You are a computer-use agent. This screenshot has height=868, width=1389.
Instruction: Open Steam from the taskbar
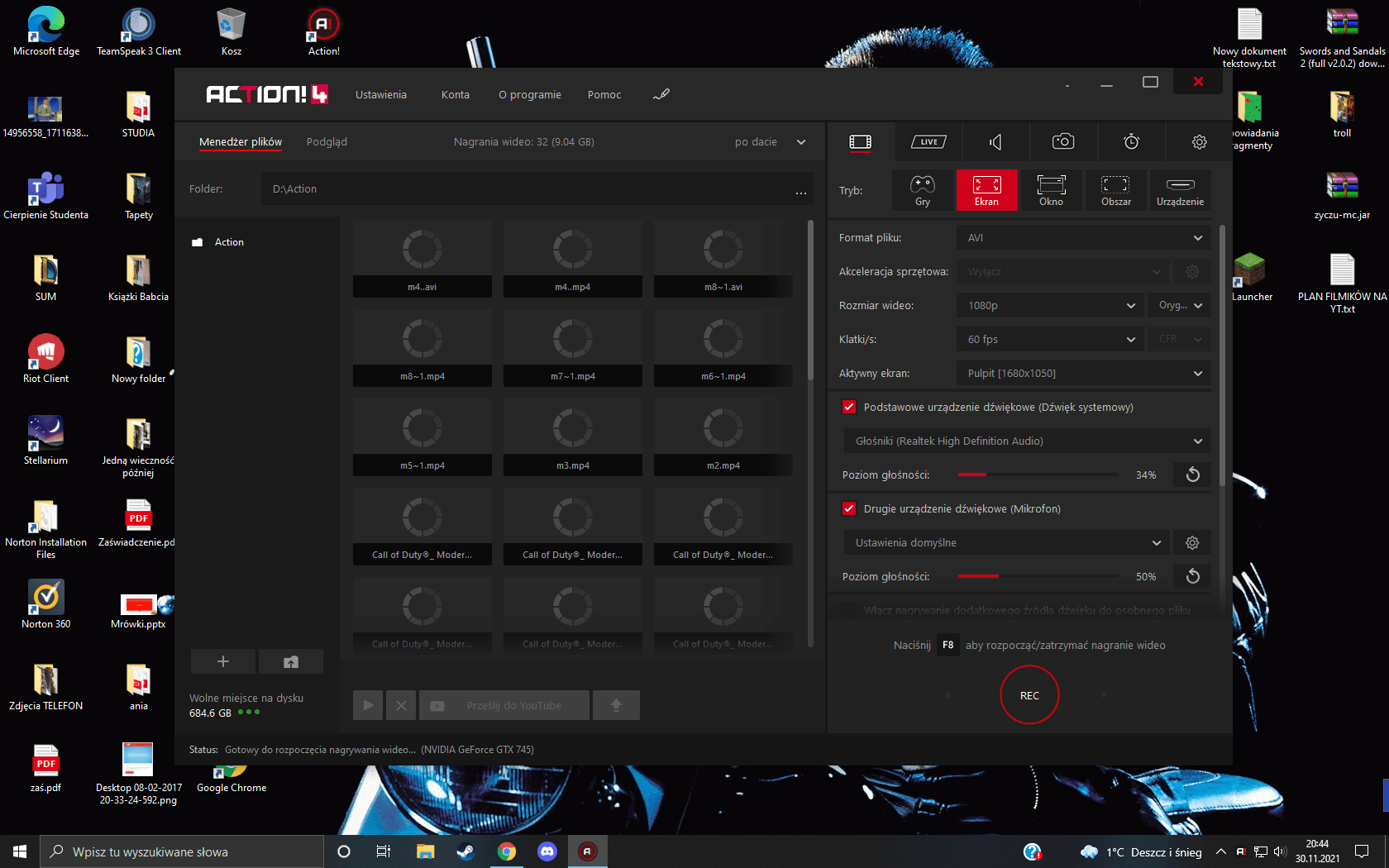tap(465, 851)
